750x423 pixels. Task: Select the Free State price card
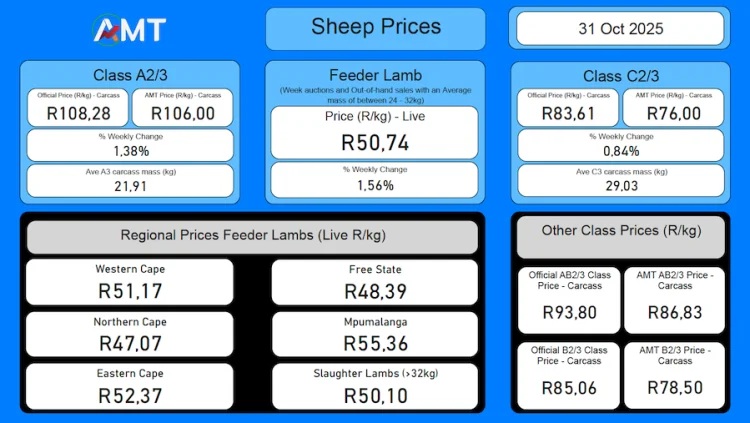click(375, 282)
